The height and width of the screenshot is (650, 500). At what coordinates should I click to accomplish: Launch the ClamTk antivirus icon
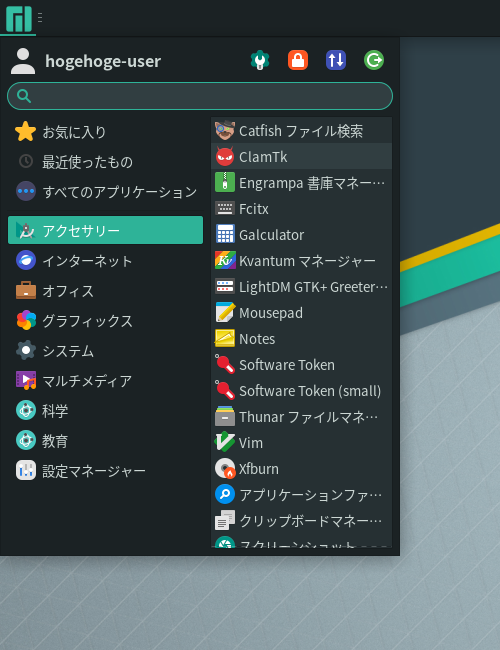[225, 157]
